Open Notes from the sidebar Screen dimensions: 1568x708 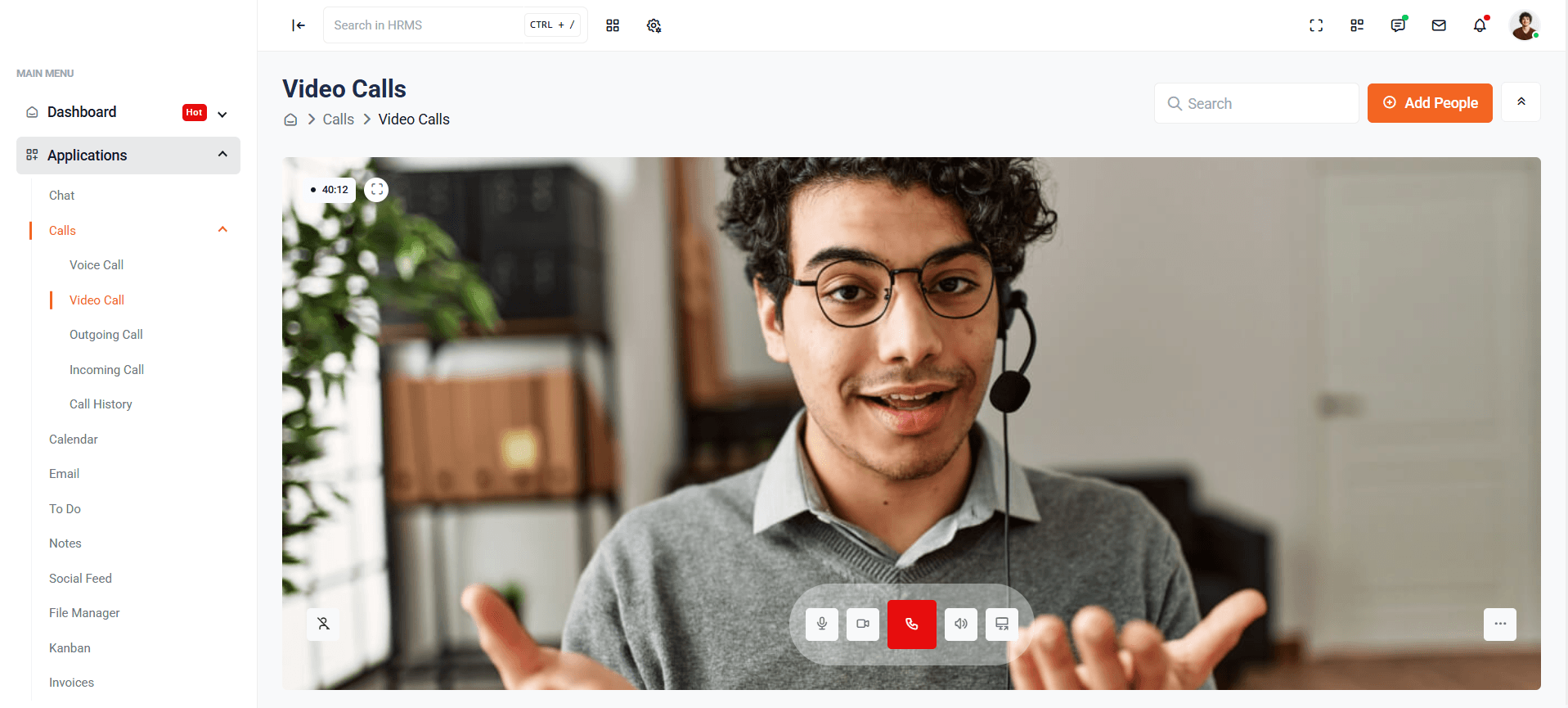pos(65,543)
